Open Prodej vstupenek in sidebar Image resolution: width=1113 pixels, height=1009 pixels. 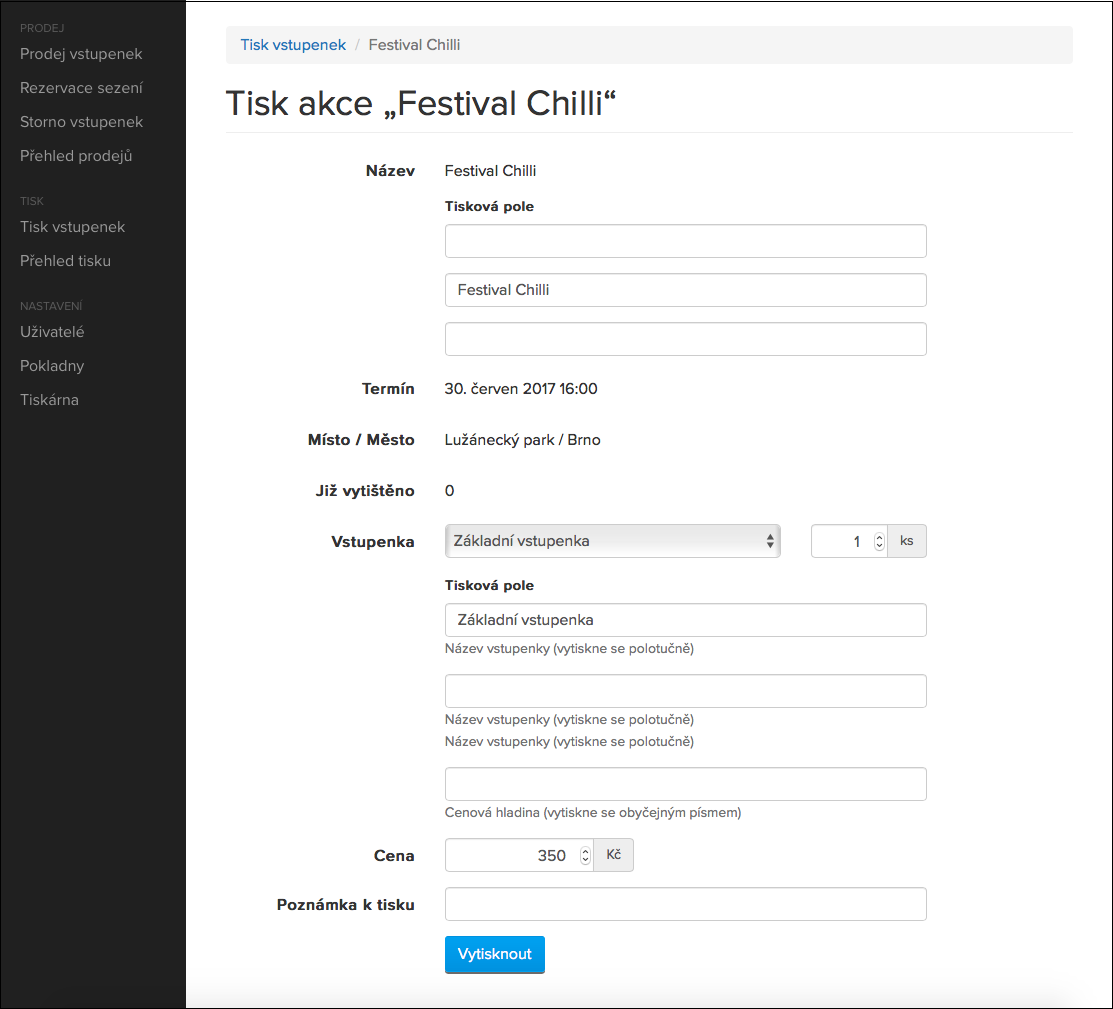point(81,54)
